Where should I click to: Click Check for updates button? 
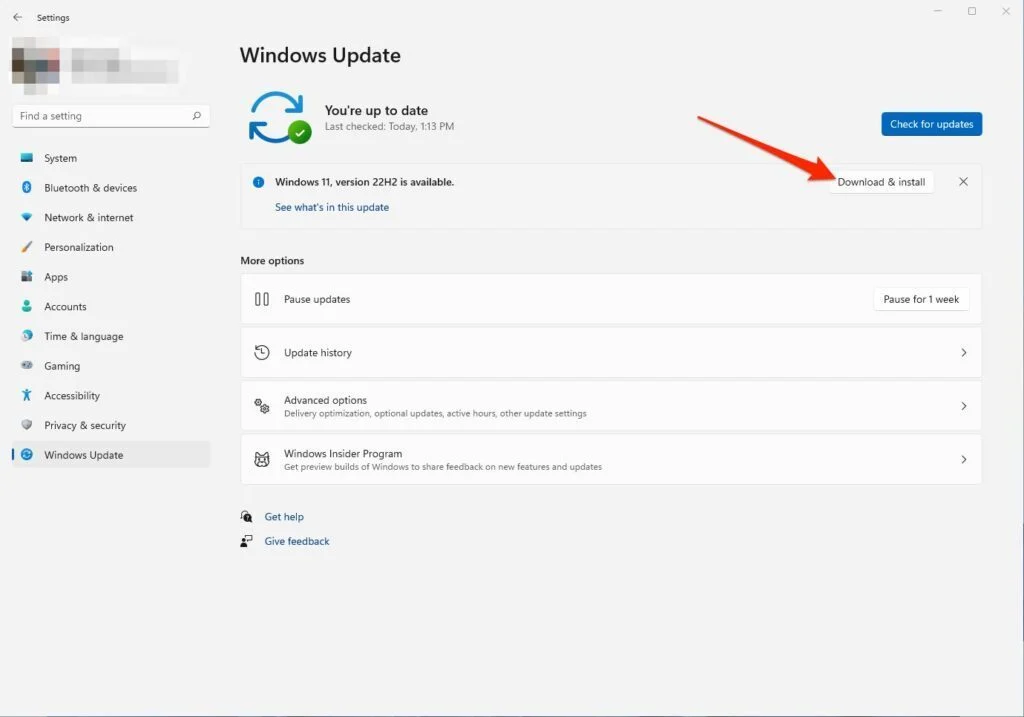[931, 124]
